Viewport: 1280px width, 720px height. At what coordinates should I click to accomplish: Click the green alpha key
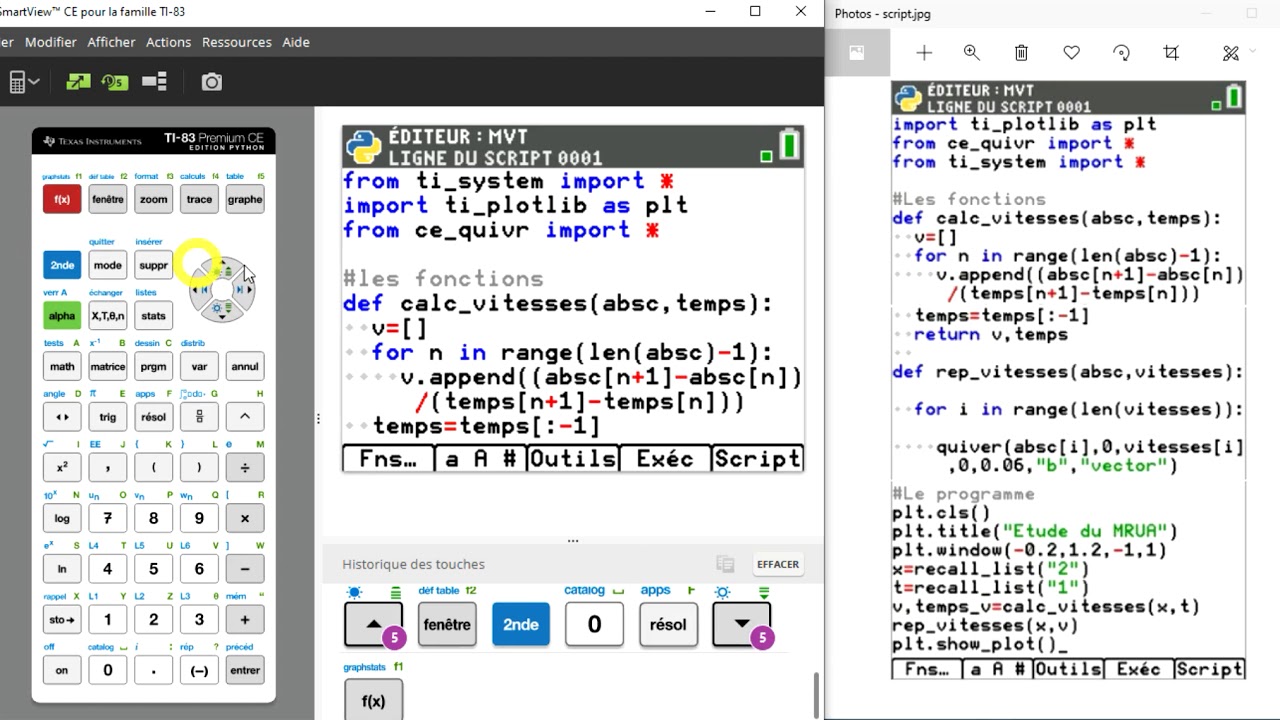click(x=62, y=316)
